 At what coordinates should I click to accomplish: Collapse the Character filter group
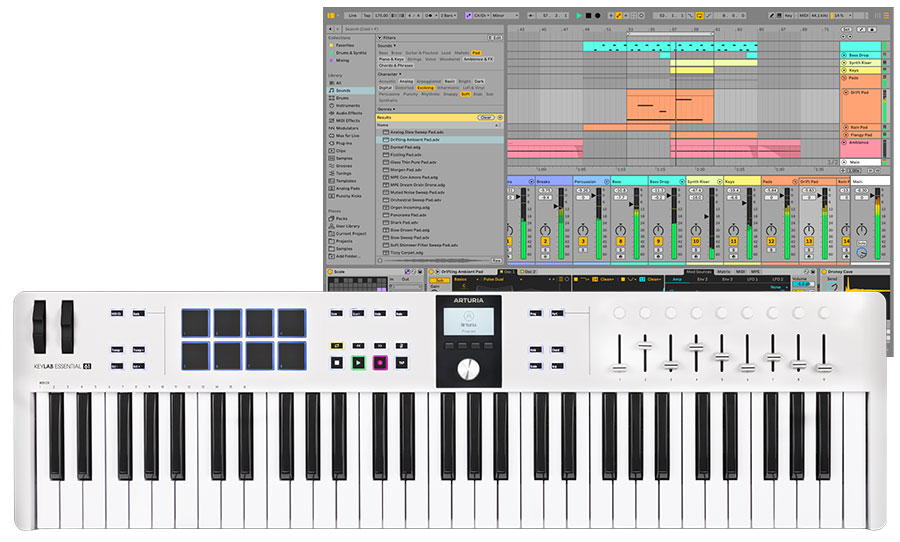pyautogui.click(x=400, y=74)
